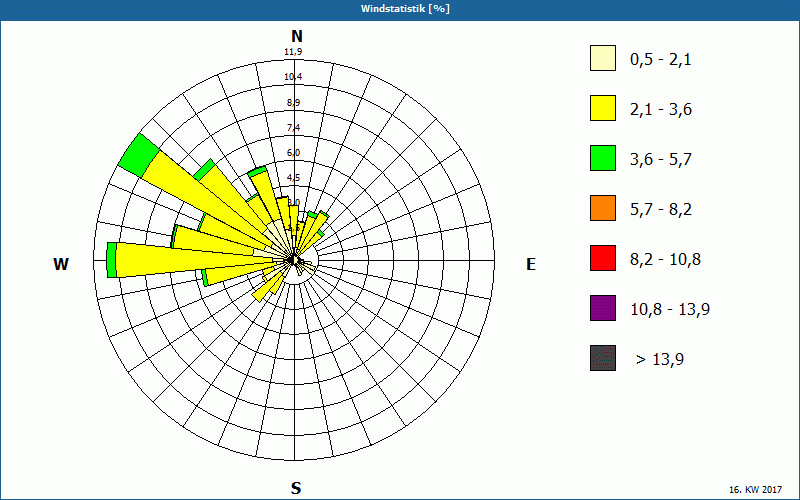
Task: Click the dark gray > 13,9 swatch
Action: (603, 358)
